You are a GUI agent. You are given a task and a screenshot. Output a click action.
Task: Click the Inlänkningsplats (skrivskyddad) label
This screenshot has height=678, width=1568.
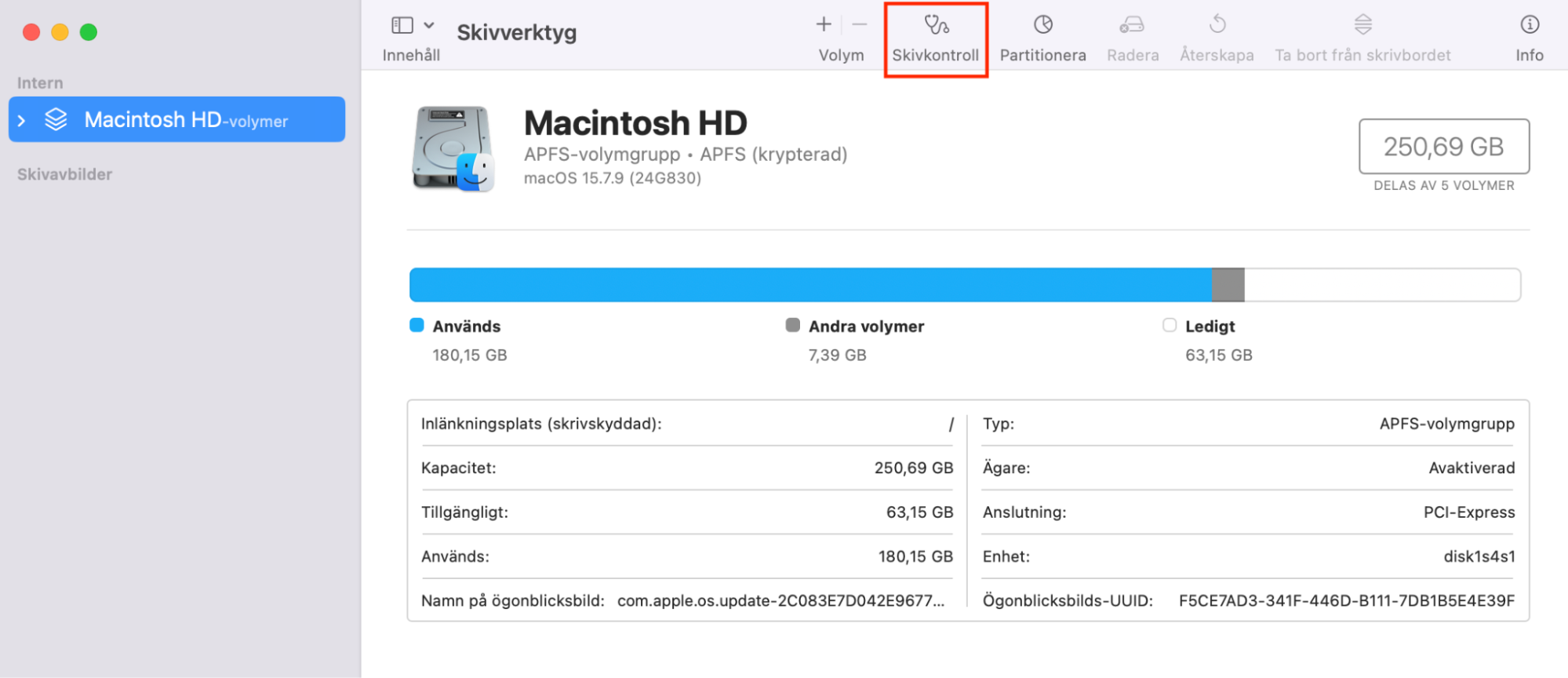(x=541, y=424)
